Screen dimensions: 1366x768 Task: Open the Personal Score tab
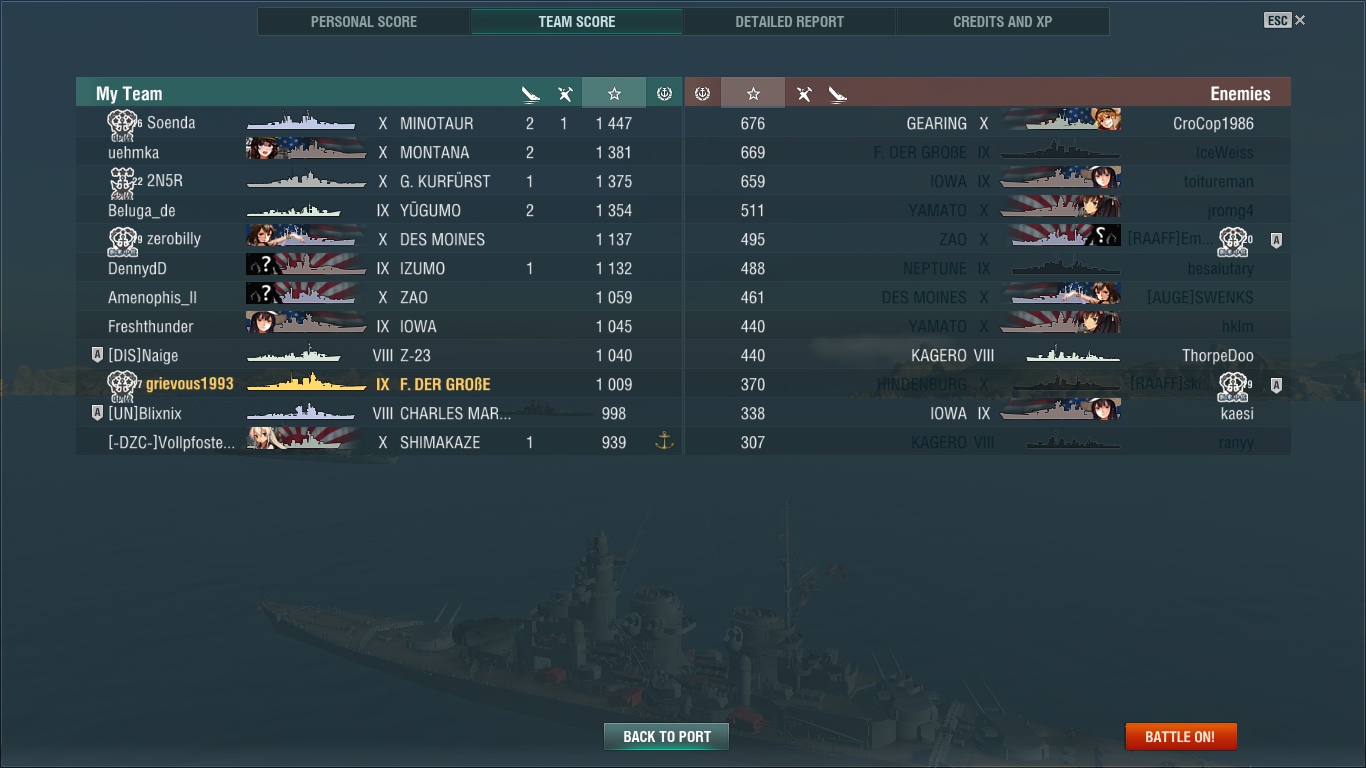pyautogui.click(x=364, y=21)
